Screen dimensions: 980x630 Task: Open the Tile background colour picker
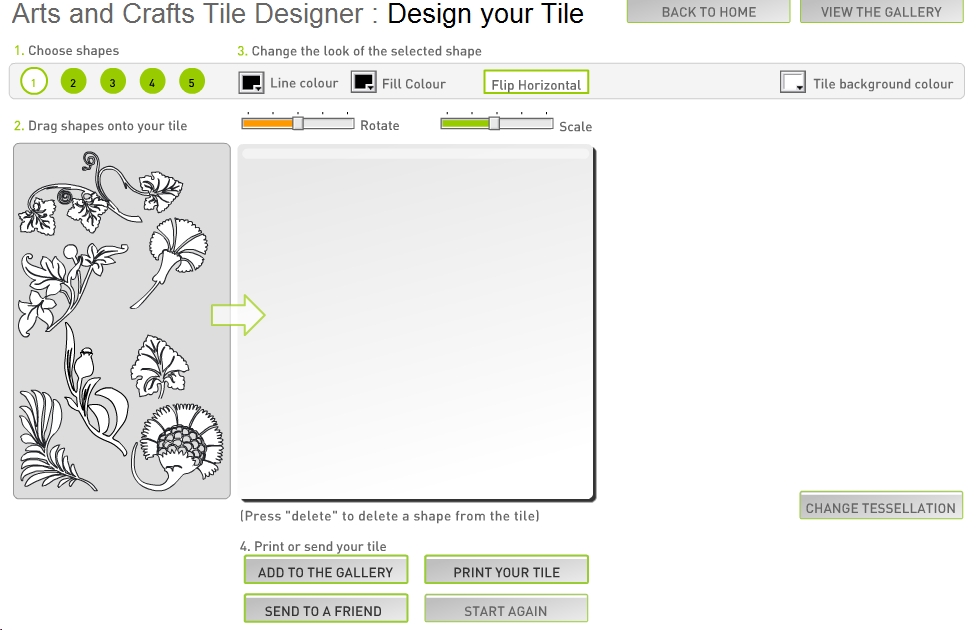pyautogui.click(x=793, y=83)
